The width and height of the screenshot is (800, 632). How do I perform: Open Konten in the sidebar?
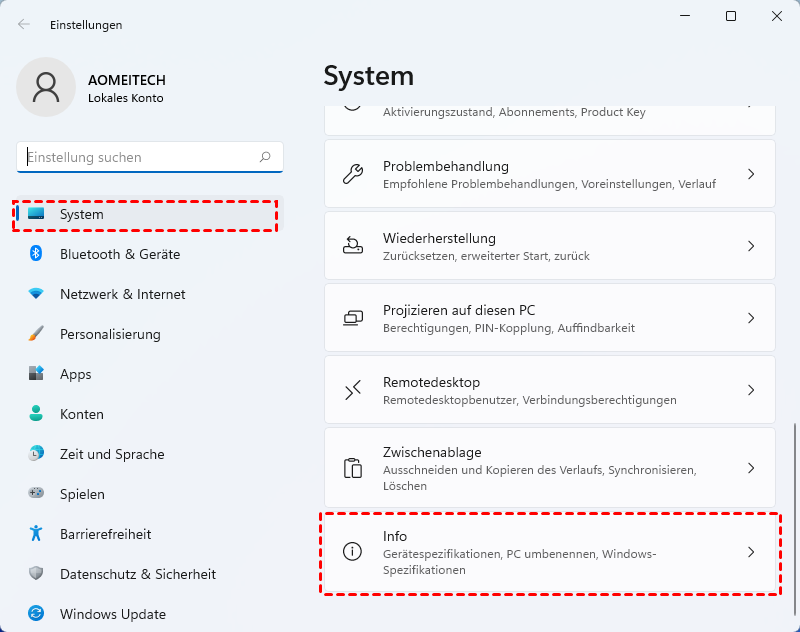80,414
